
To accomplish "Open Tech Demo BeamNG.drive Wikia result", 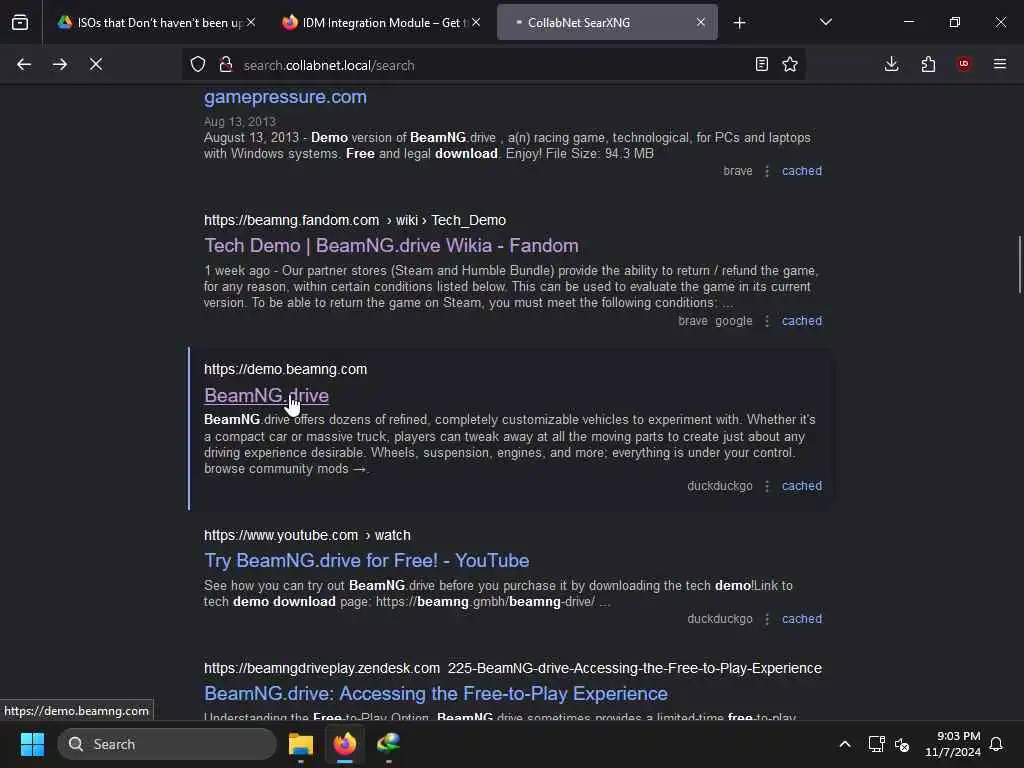I will pos(391,246).
